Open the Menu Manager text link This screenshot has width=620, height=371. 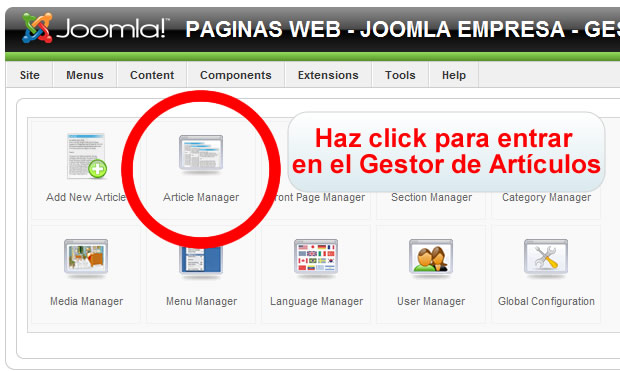[x=201, y=301]
